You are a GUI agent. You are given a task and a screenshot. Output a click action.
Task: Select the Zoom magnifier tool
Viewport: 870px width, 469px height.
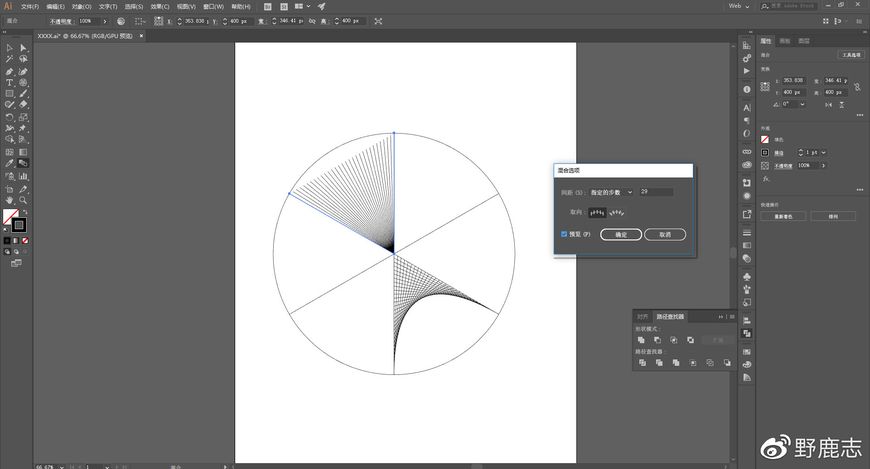[x=23, y=200]
